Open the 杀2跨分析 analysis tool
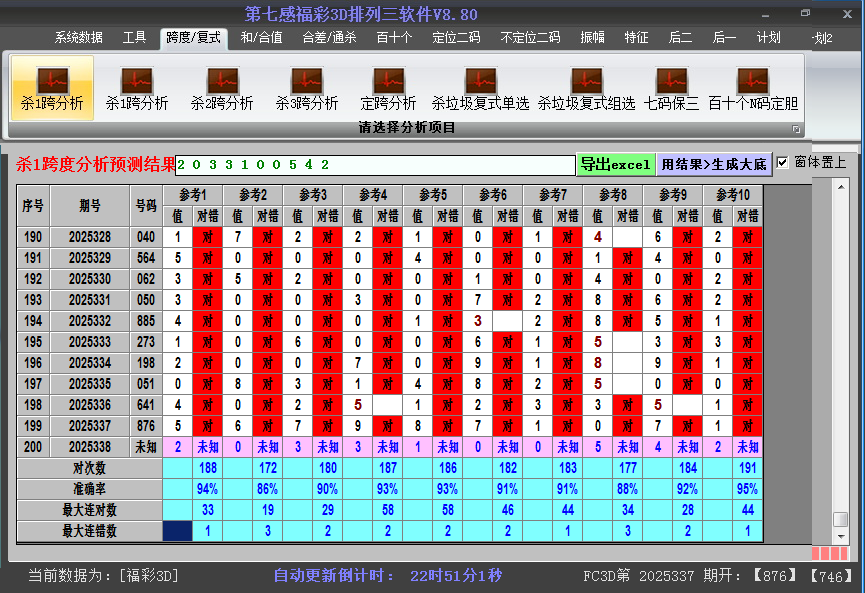The width and height of the screenshot is (865, 593). pyautogui.click(x=222, y=89)
